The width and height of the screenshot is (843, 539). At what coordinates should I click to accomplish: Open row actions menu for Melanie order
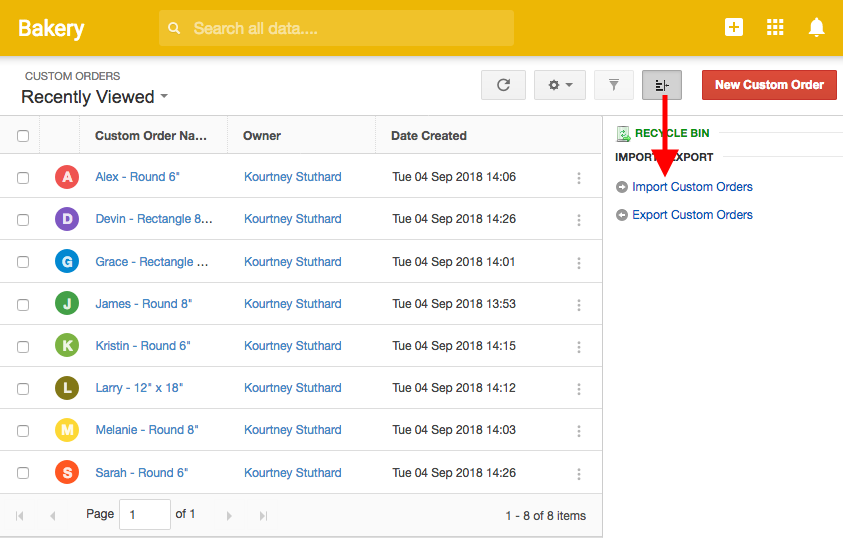[579, 430]
